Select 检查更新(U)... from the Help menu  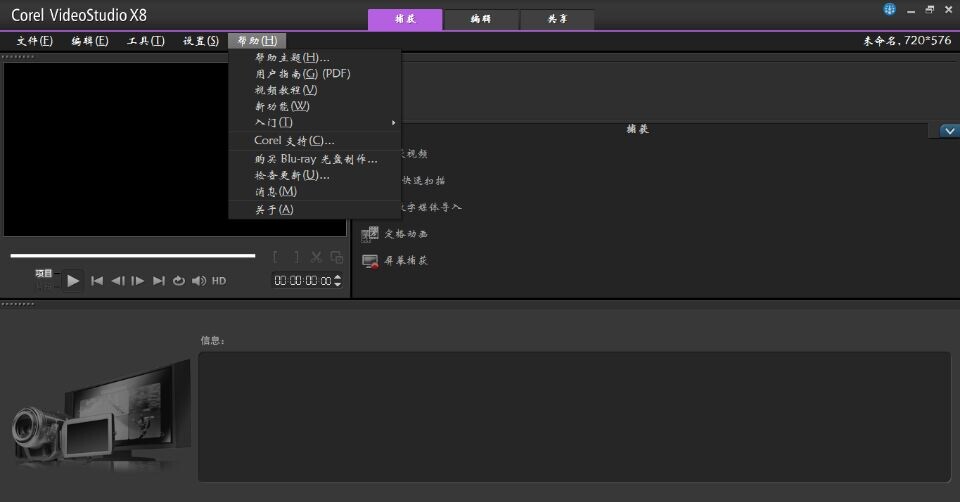[x=291, y=175]
